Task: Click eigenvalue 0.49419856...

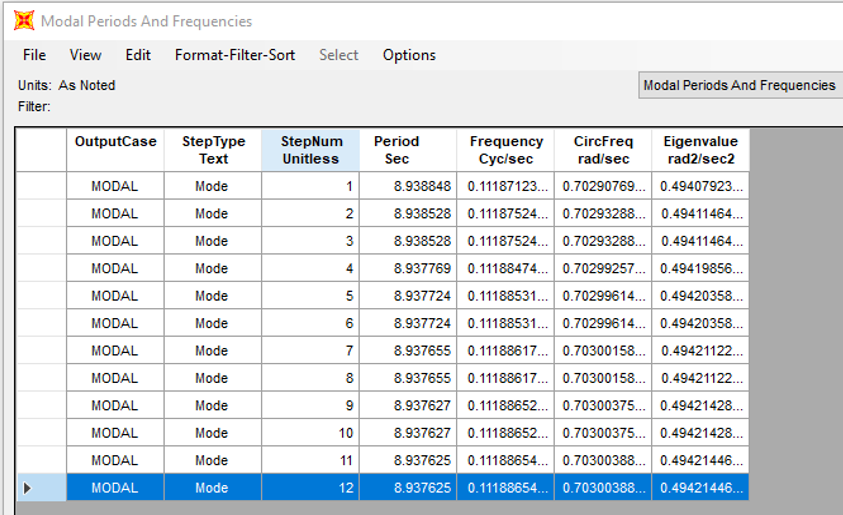Action: [700, 268]
